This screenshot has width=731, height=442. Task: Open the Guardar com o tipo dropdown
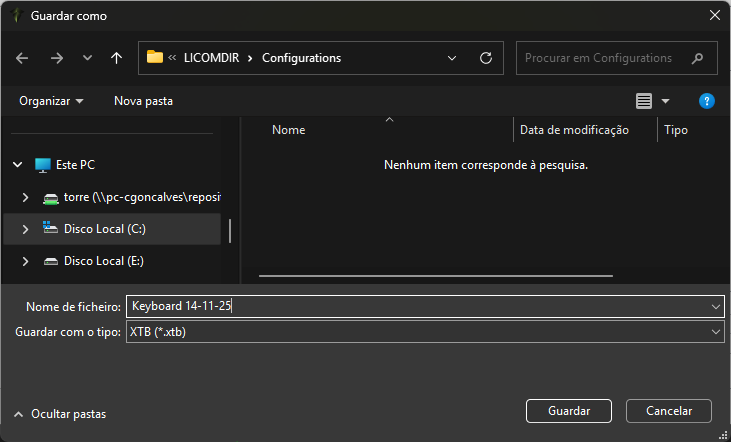click(715, 332)
